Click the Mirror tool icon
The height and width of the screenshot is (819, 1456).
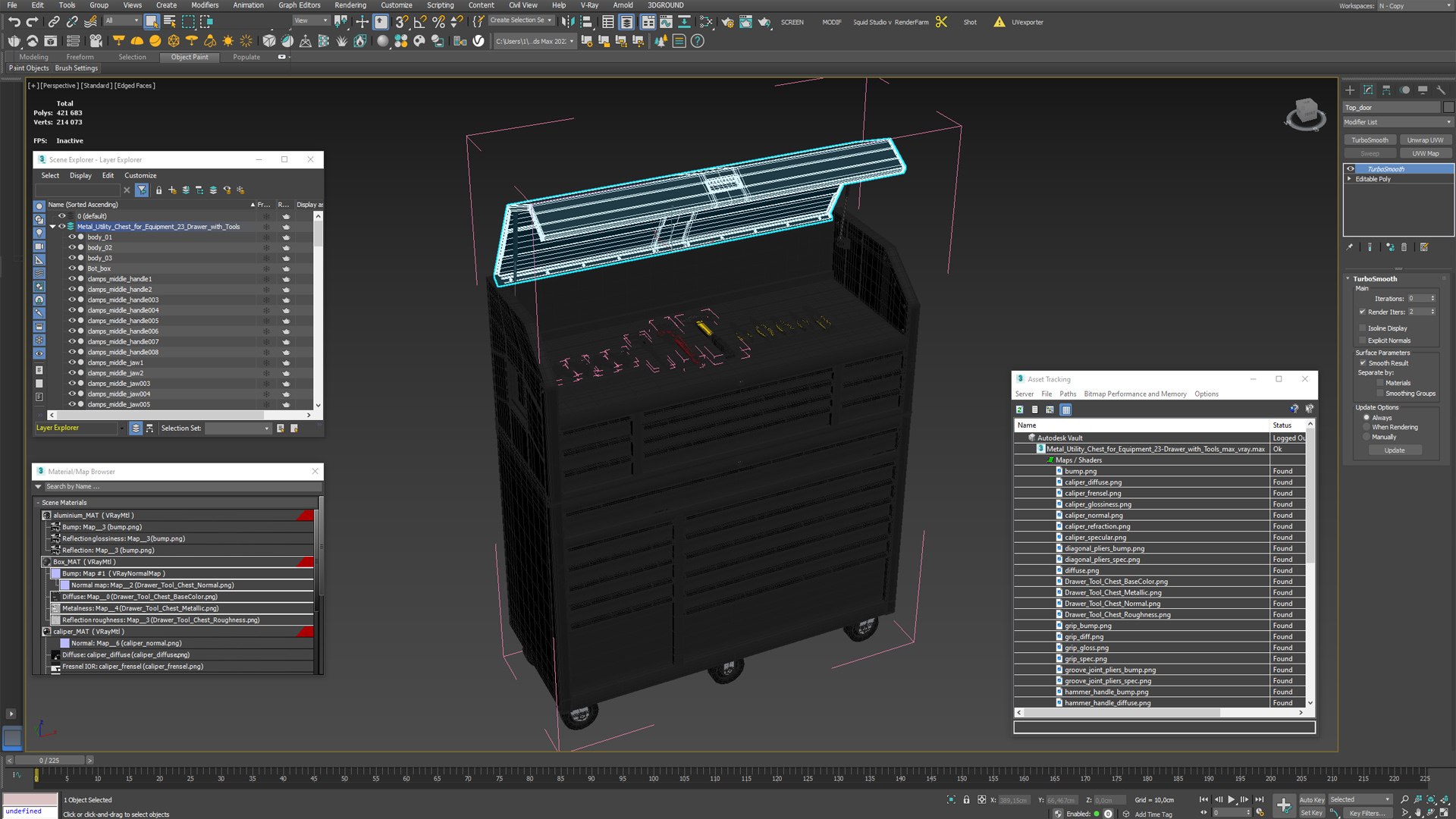pyautogui.click(x=567, y=22)
